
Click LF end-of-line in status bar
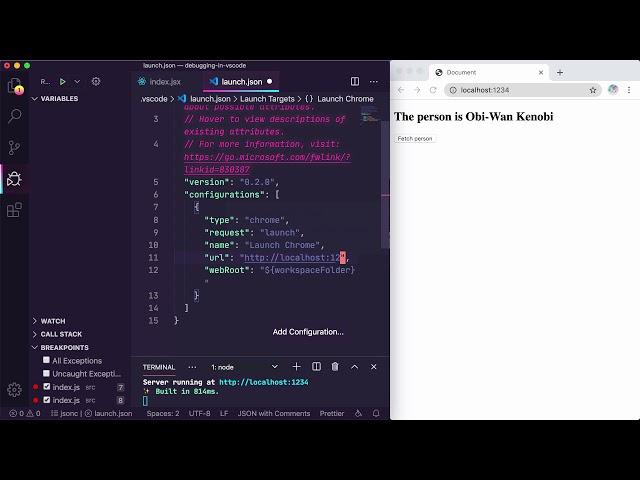click(224, 413)
